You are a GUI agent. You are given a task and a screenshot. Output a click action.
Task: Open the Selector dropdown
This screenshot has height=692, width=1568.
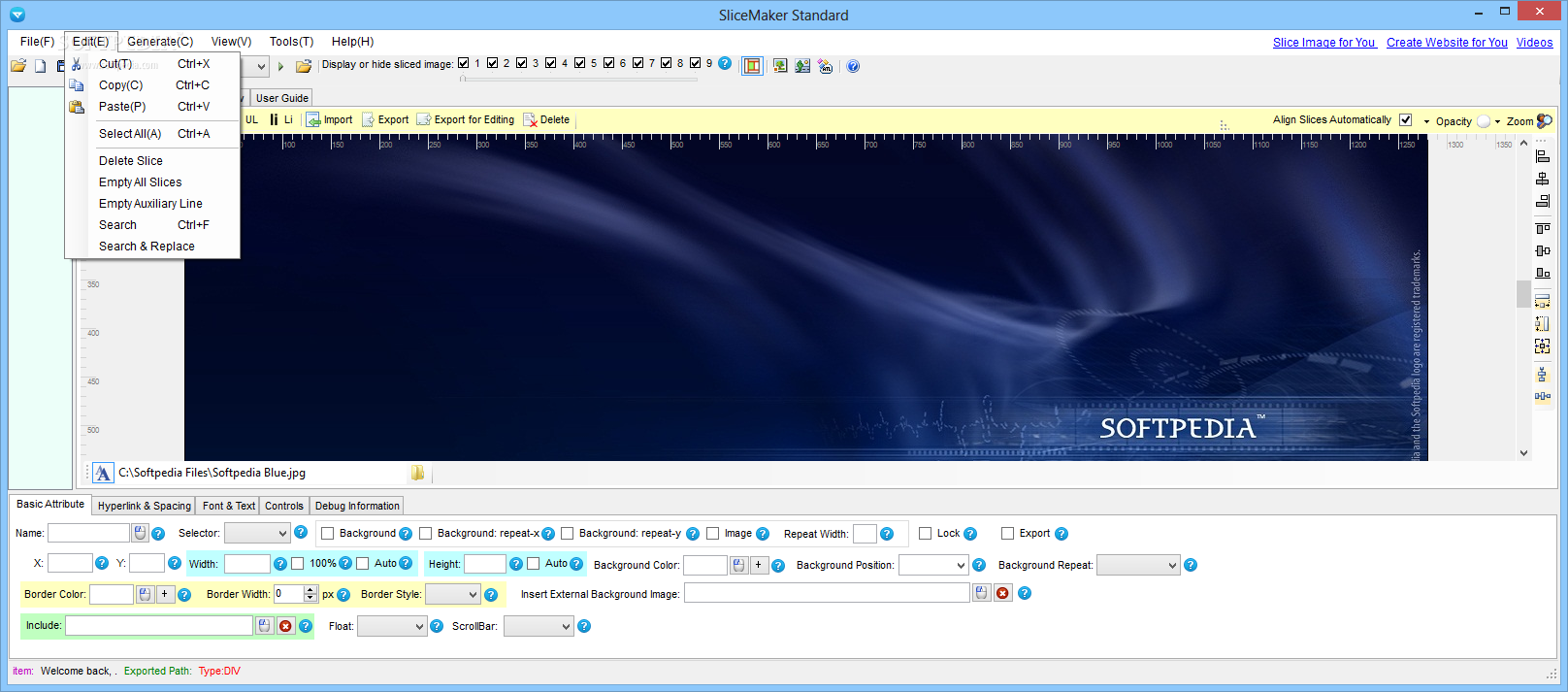coord(257,533)
